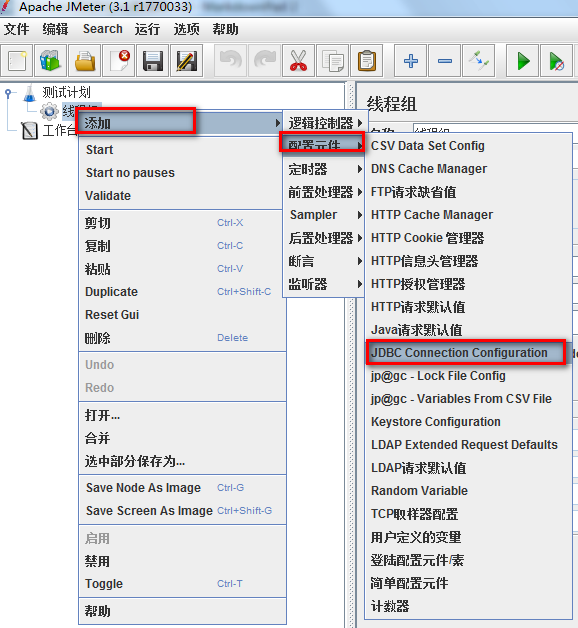
Task: Click the New test plan toolbar icon
Action: point(16,61)
